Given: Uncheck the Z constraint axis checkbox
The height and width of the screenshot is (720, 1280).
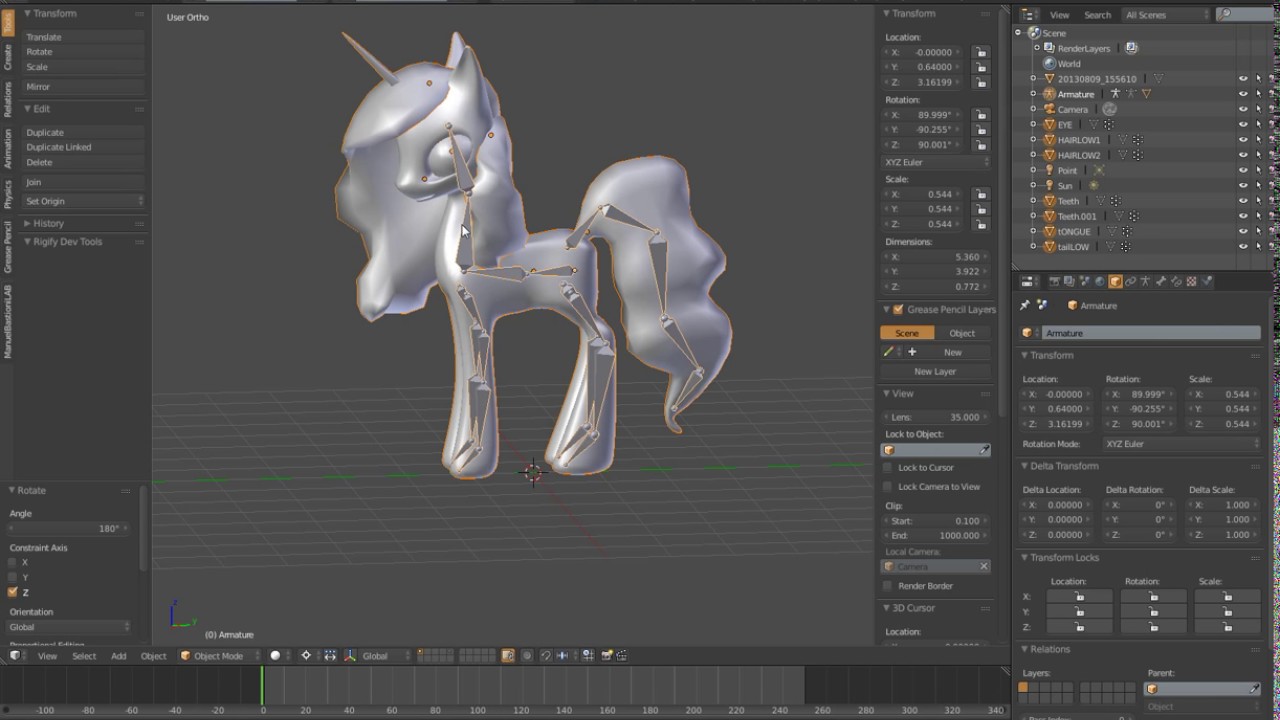Looking at the screenshot, I should click(x=13, y=592).
